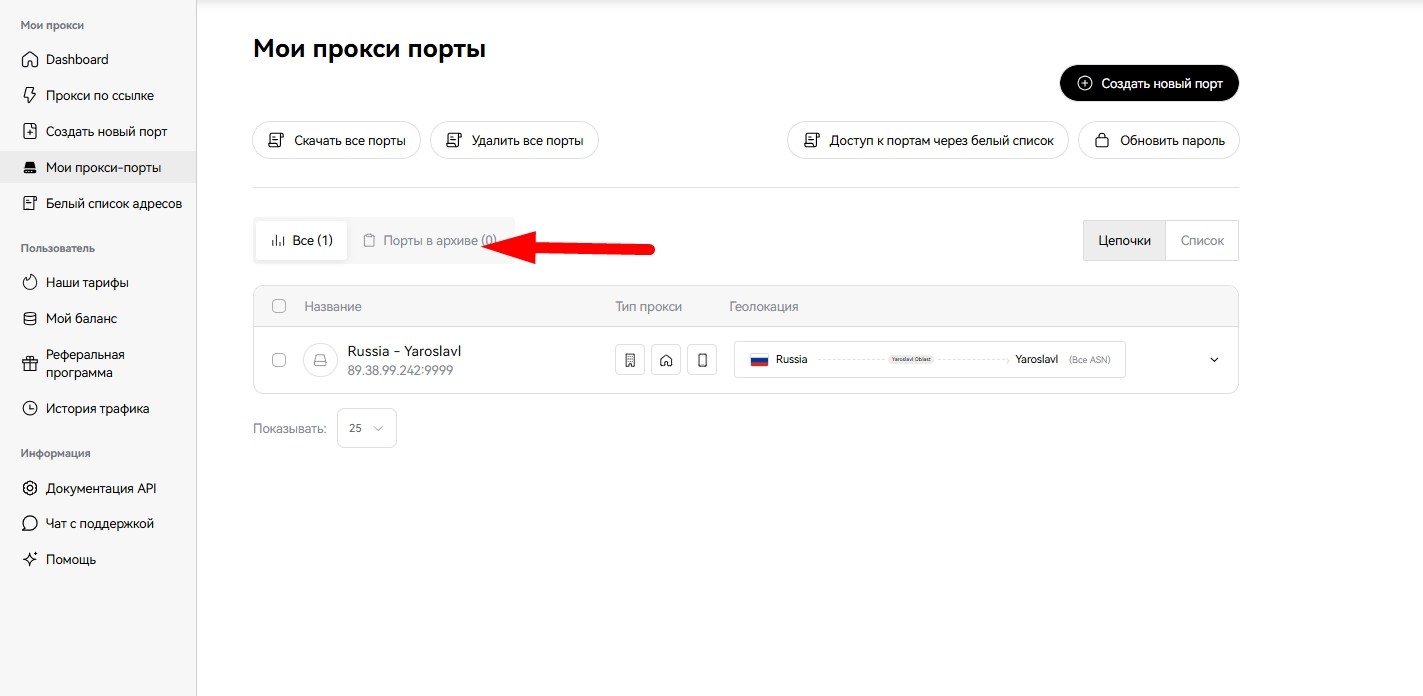
Task: Click the Yaroslavl Oblast chain label
Action: pos(911,359)
